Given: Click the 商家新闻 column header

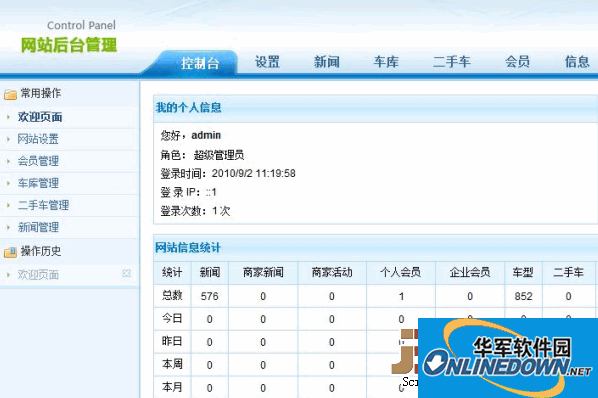Looking at the screenshot, I should 263,273.
